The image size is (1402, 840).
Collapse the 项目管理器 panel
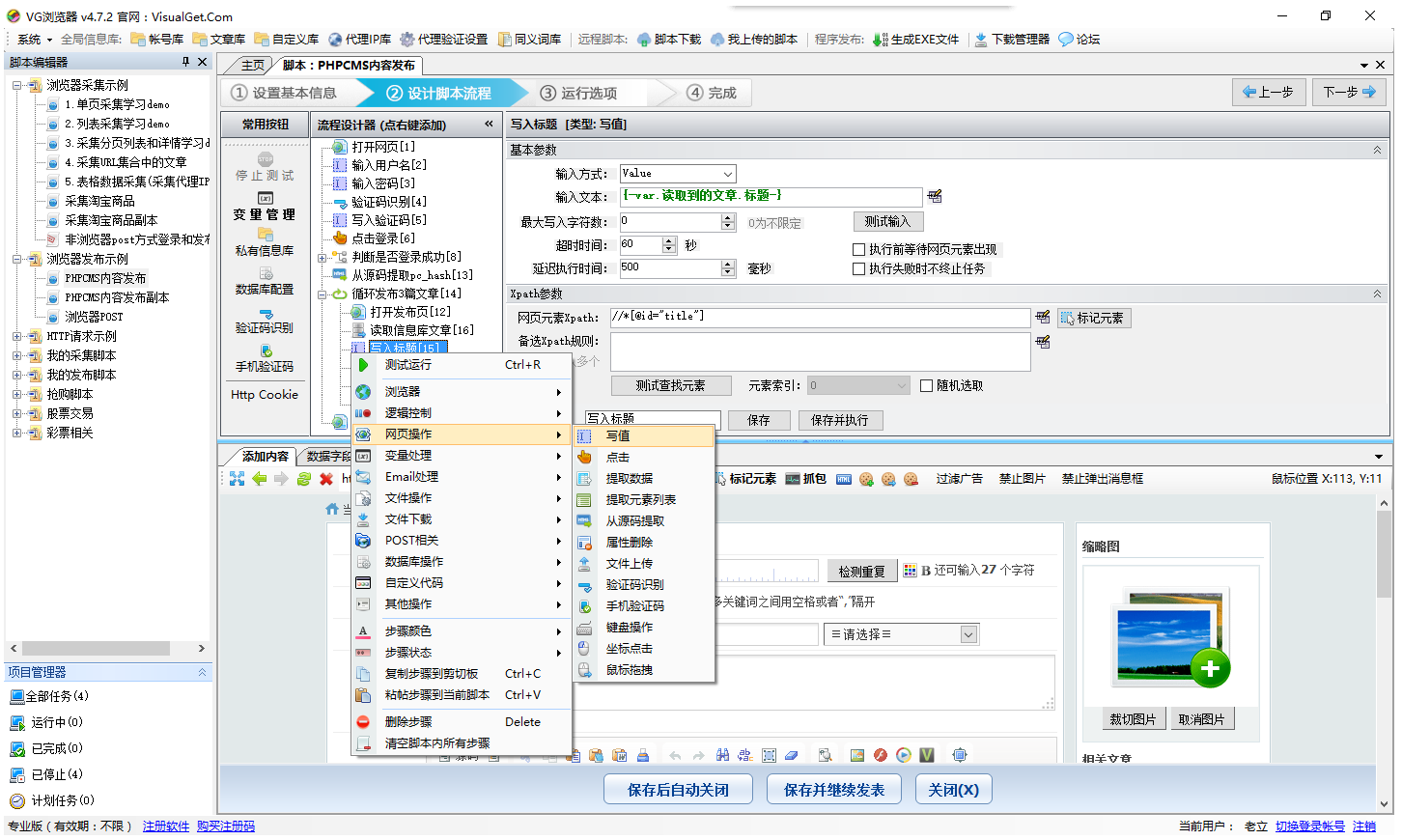[x=202, y=672]
